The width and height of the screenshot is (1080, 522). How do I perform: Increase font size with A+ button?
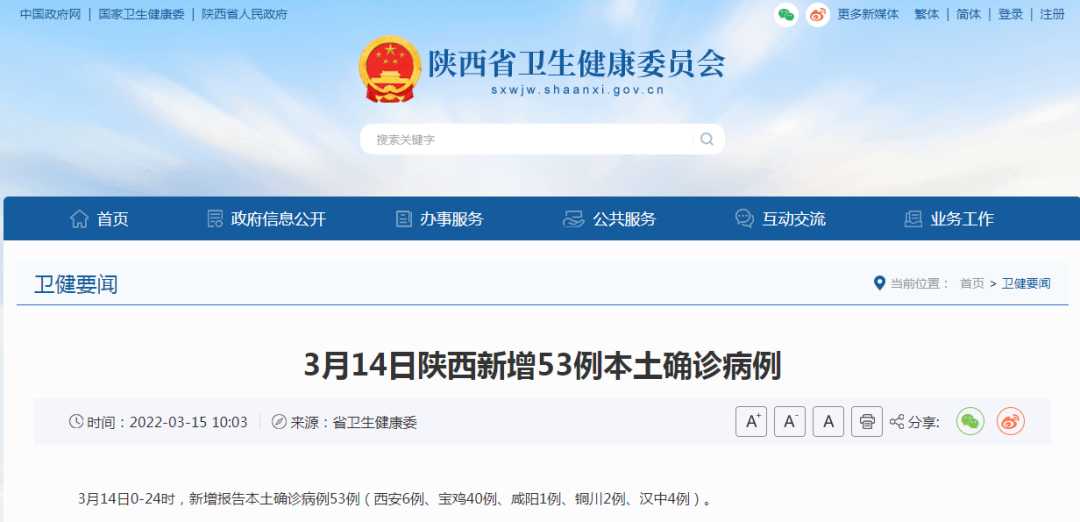point(751,421)
